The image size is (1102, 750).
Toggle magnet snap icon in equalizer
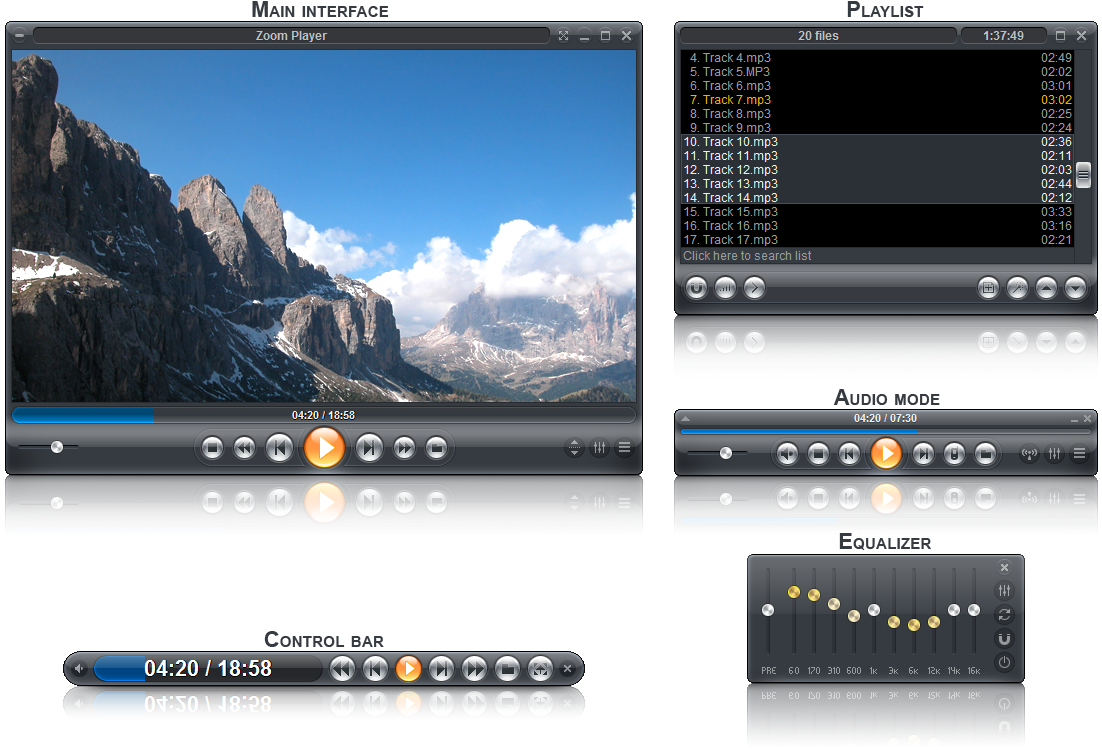coord(1004,638)
